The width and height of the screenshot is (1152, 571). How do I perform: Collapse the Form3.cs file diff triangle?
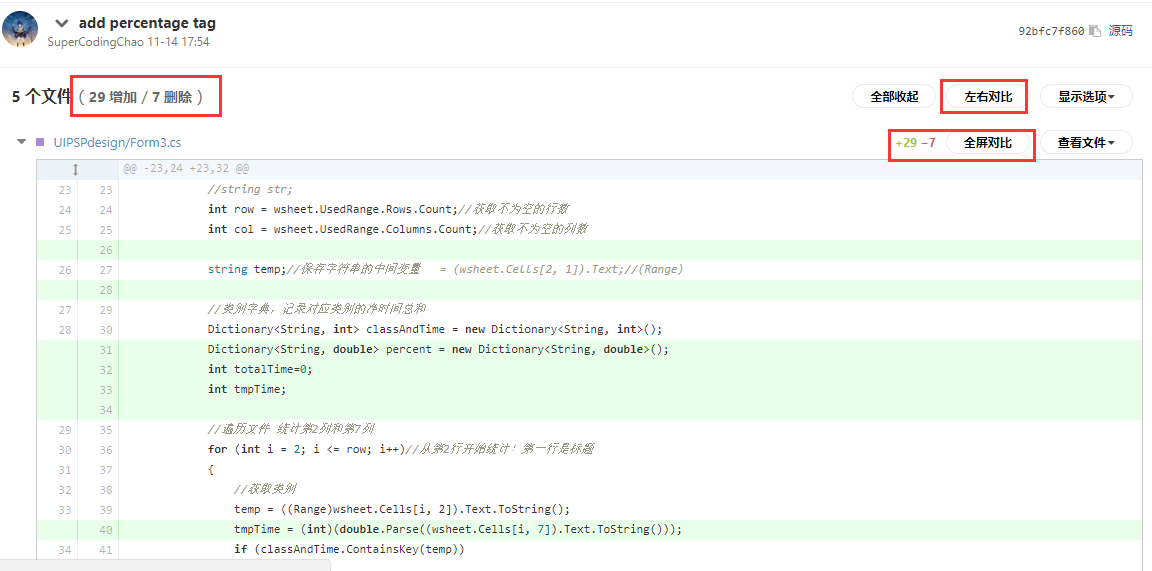click(22, 142)
